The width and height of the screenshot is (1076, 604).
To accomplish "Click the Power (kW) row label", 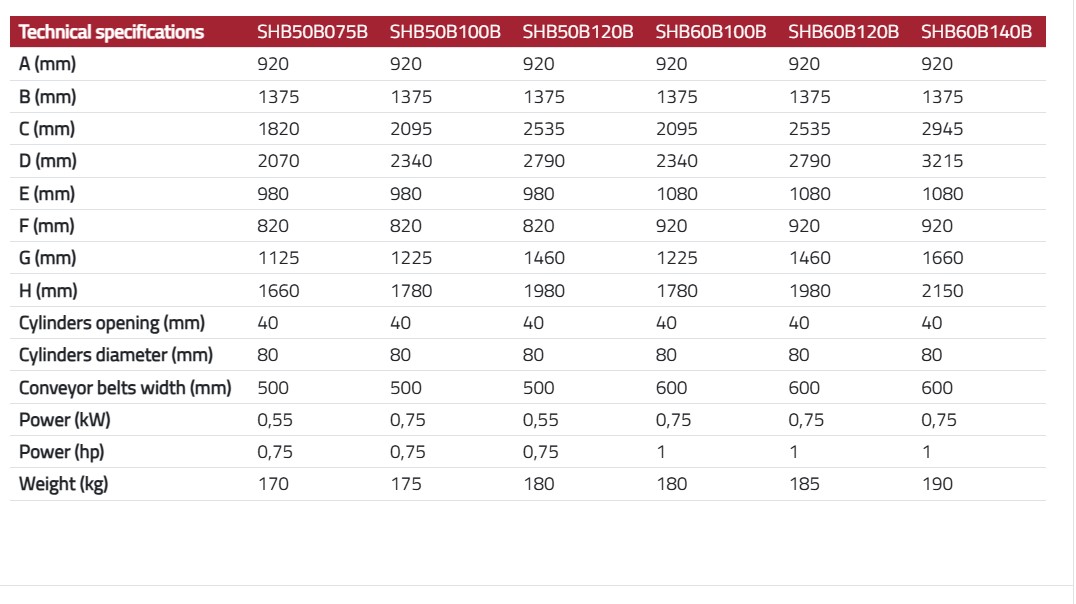I will (x=65, y=419).
